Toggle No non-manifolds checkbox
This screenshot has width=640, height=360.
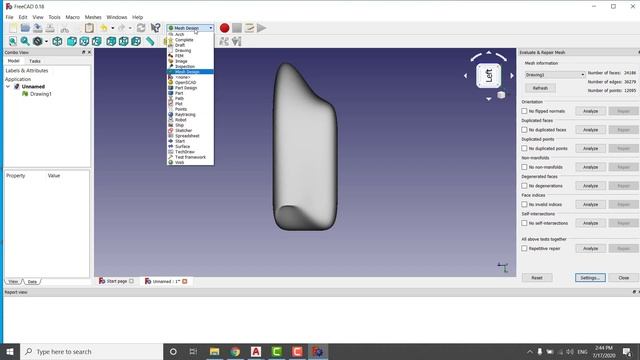tap(524, 167)
